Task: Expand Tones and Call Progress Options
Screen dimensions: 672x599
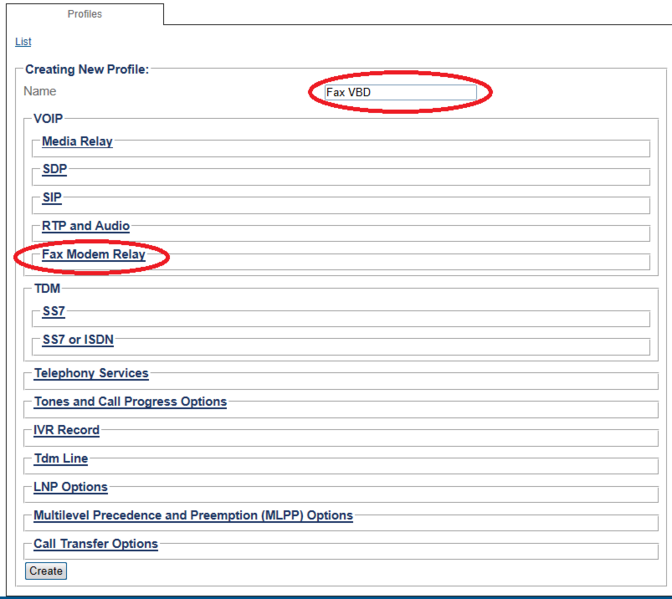Action: [x=130, y=402]
